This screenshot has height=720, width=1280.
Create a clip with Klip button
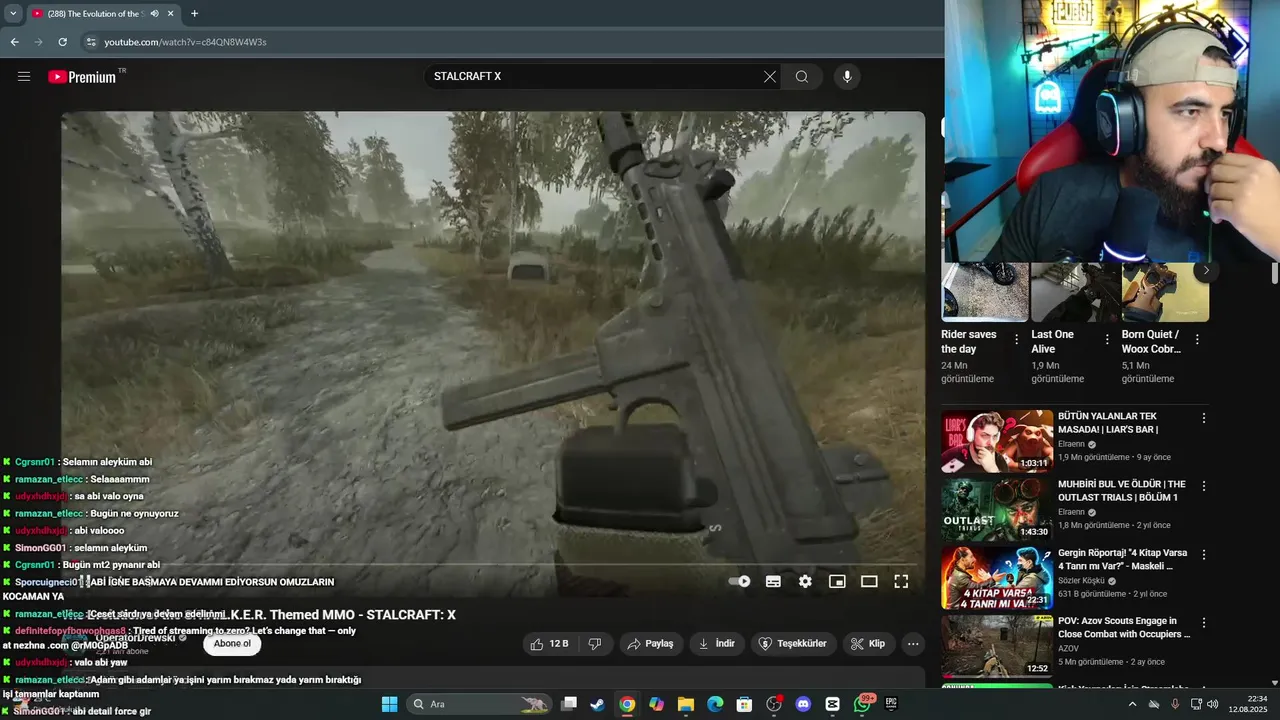868,644
